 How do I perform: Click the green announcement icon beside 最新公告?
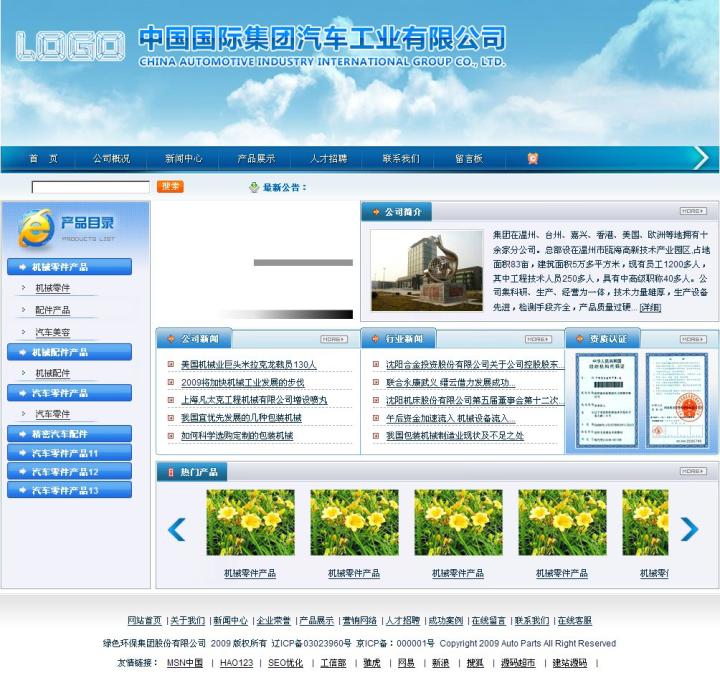tap(254, 187)
